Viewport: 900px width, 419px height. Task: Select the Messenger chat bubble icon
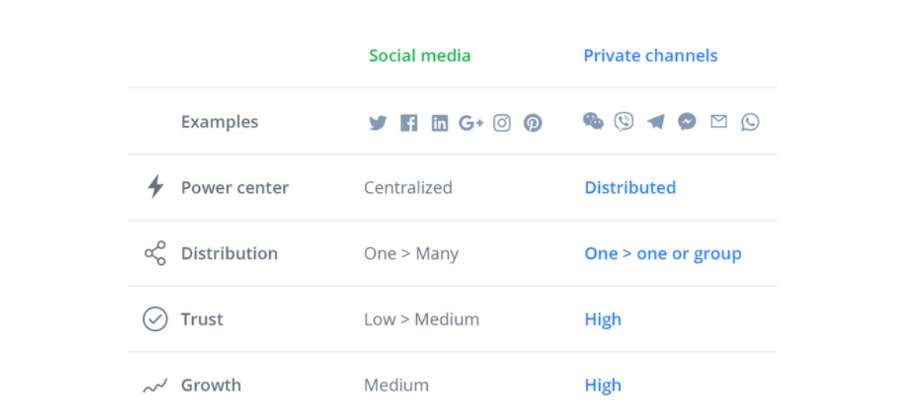pyautogui.click(x=687, y=122)
